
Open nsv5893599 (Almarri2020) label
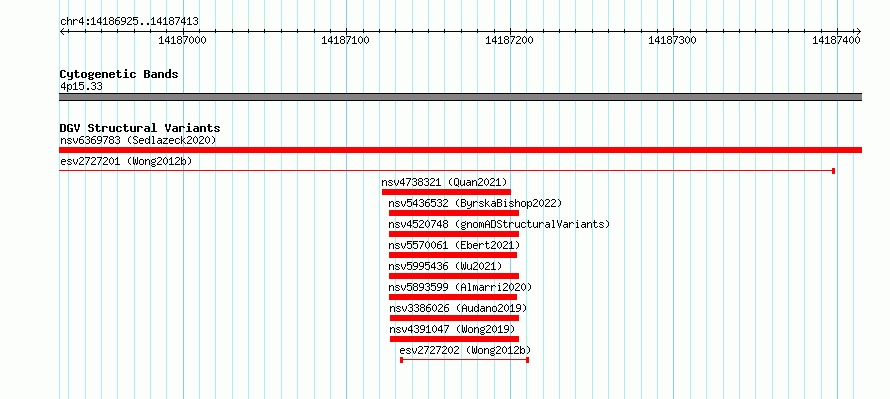click(461, 287)
